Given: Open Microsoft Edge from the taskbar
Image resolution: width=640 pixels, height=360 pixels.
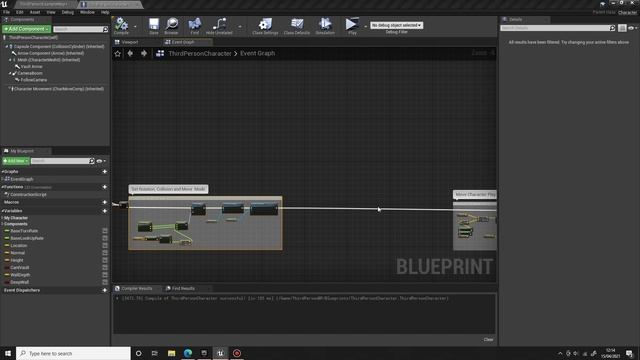Looking at the screenshot, I should coord(188,353).
